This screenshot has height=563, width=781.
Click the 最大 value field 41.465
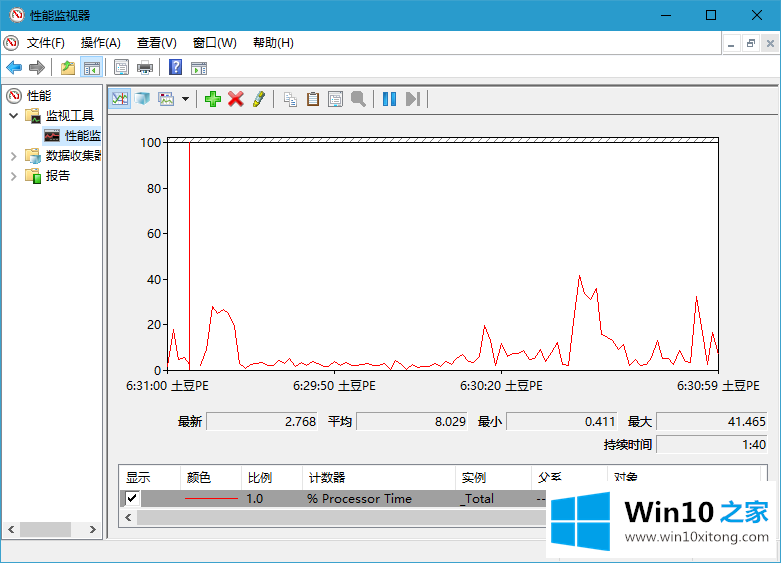pos(712,422)
